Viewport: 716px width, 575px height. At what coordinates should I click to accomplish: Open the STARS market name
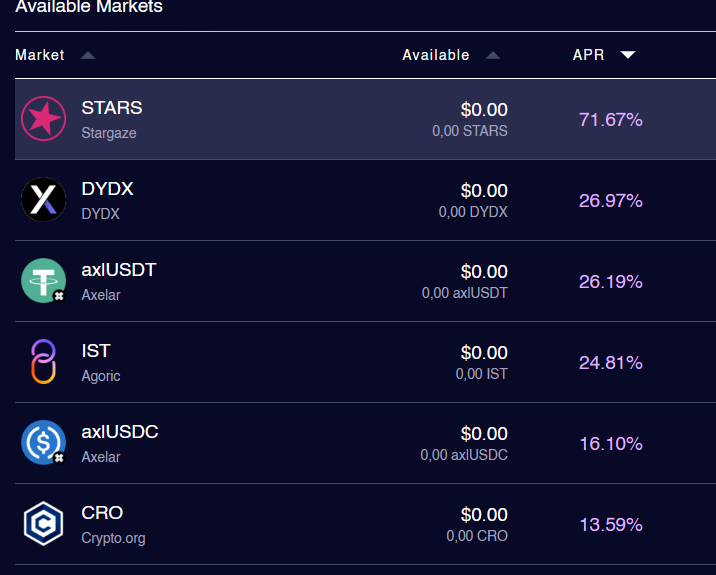click(112, 108)
